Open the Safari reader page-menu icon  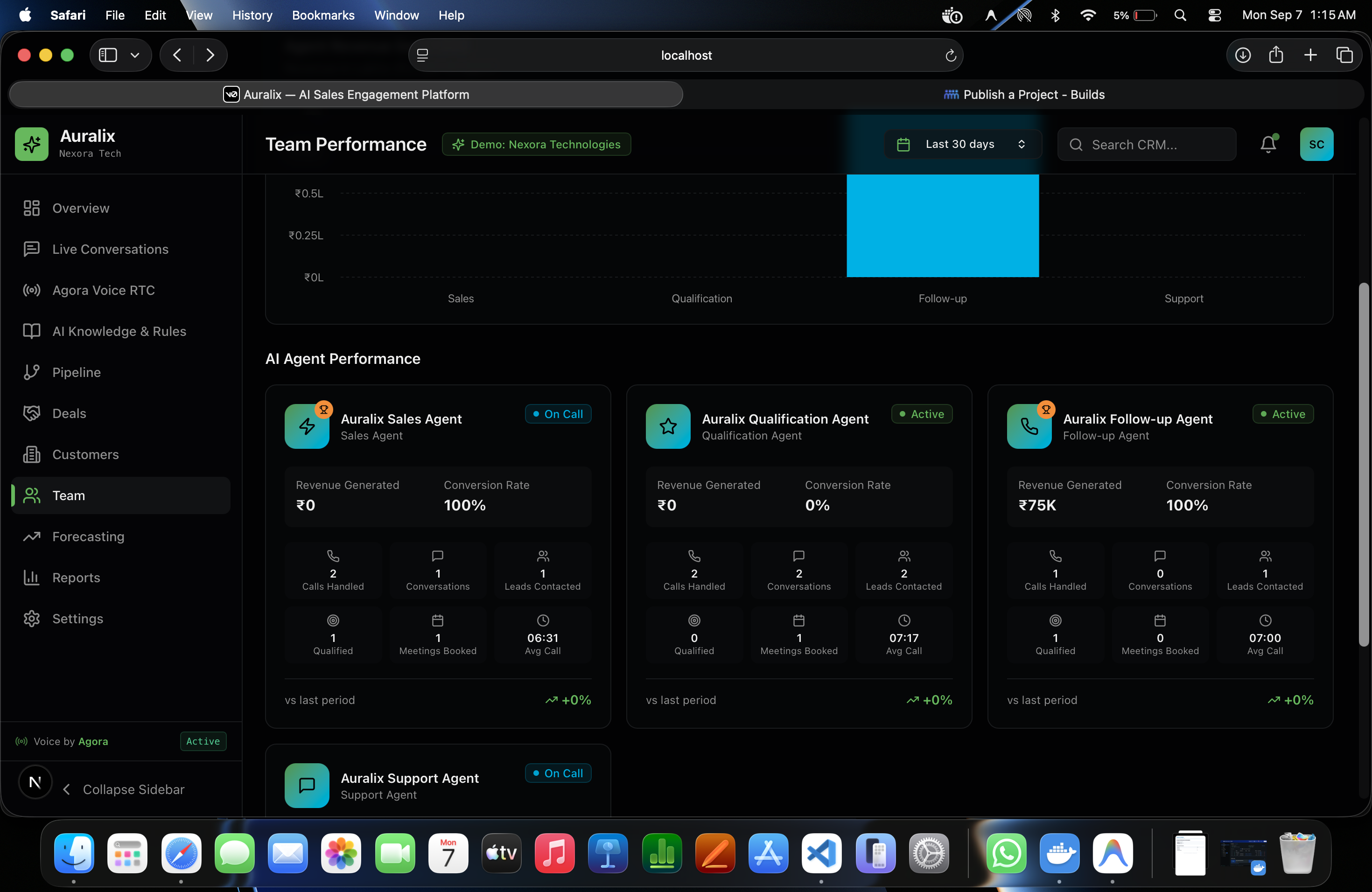point(422,56)
